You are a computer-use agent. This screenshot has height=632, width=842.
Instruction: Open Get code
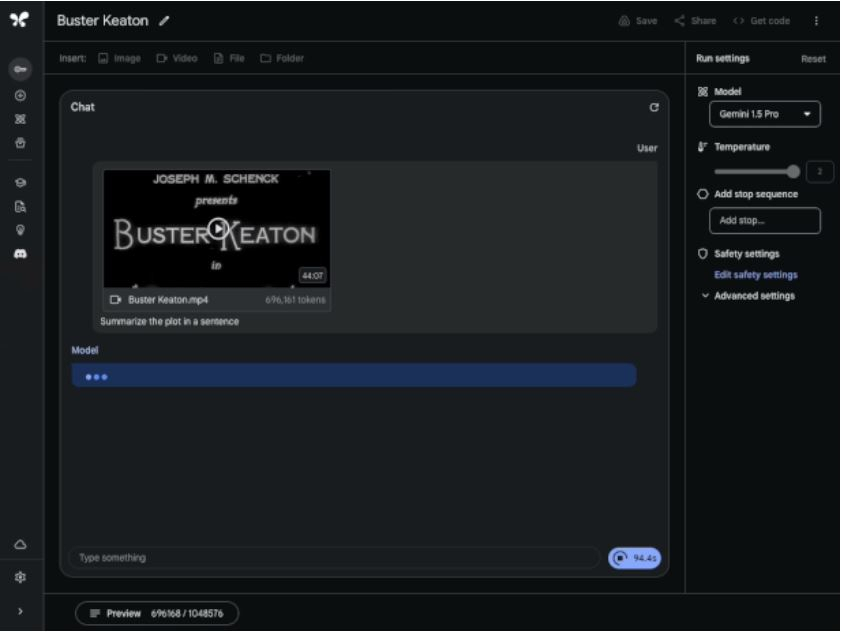click(x=761, y=21)
